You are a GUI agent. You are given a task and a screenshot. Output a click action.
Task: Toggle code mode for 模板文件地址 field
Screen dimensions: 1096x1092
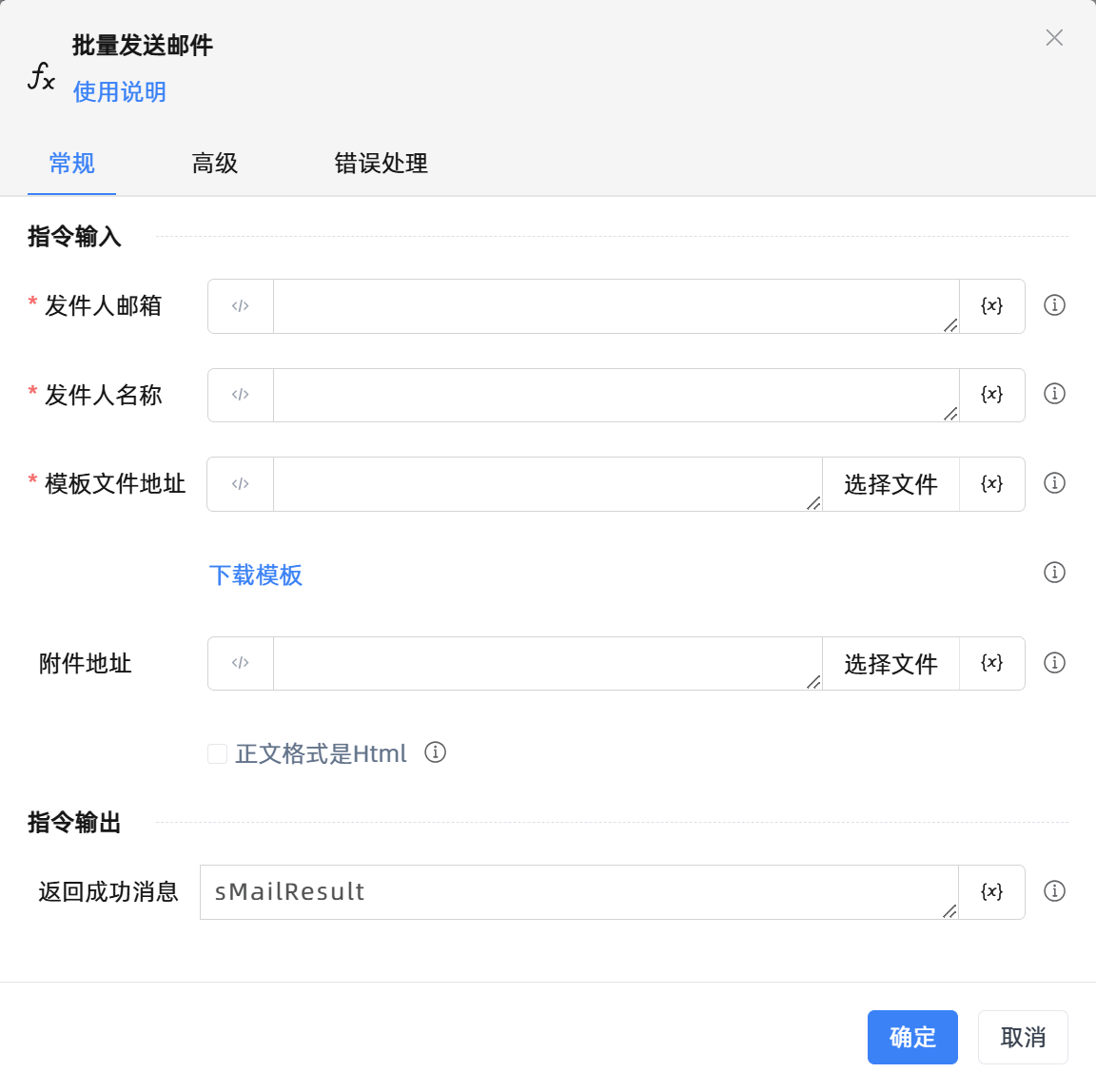(241, 484)
